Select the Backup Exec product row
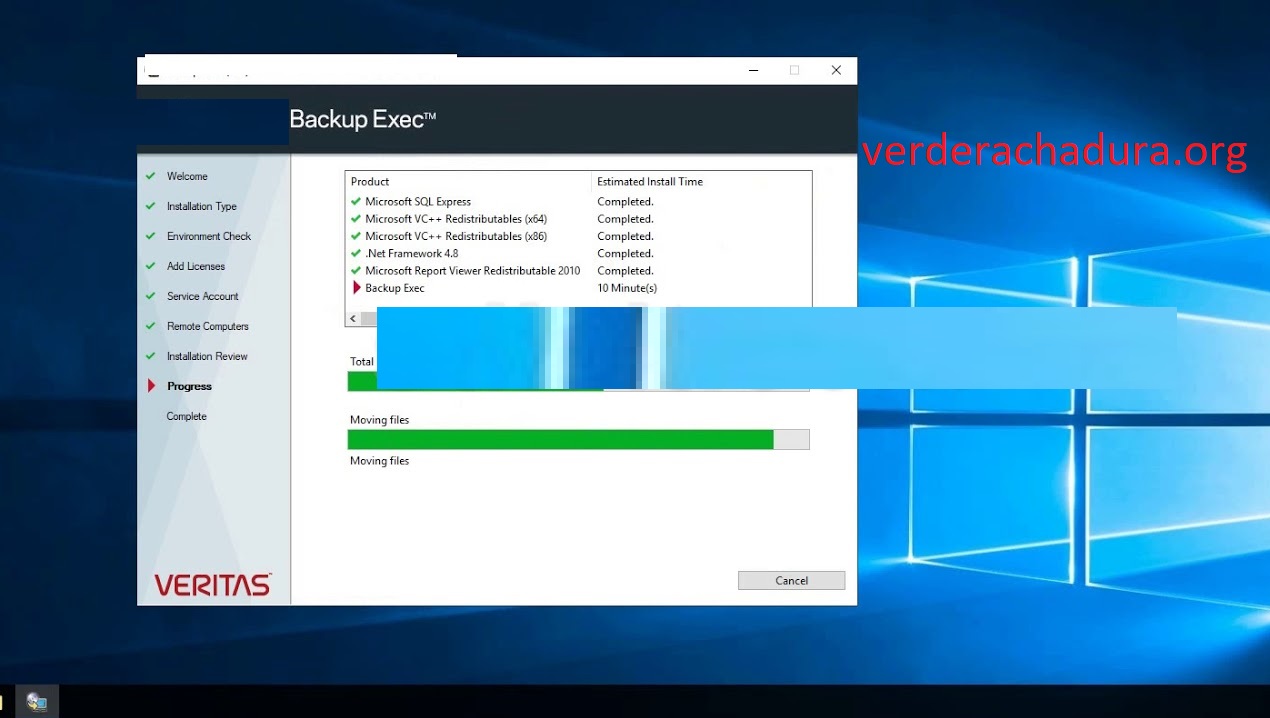The width and height of the screenshot is (1270, 718). [578, 288]
